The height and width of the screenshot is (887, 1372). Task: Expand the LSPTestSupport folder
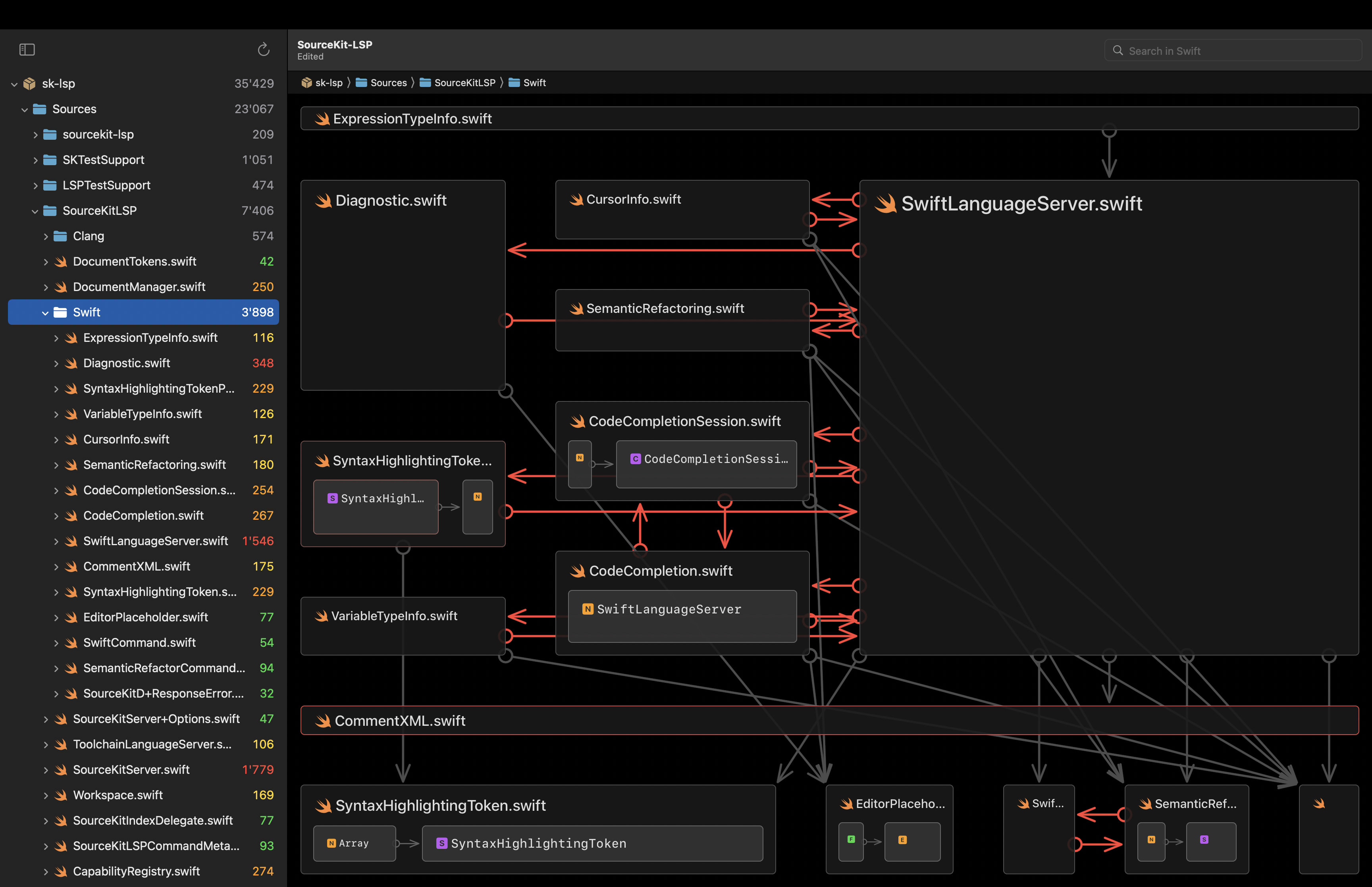click(35, 185)
